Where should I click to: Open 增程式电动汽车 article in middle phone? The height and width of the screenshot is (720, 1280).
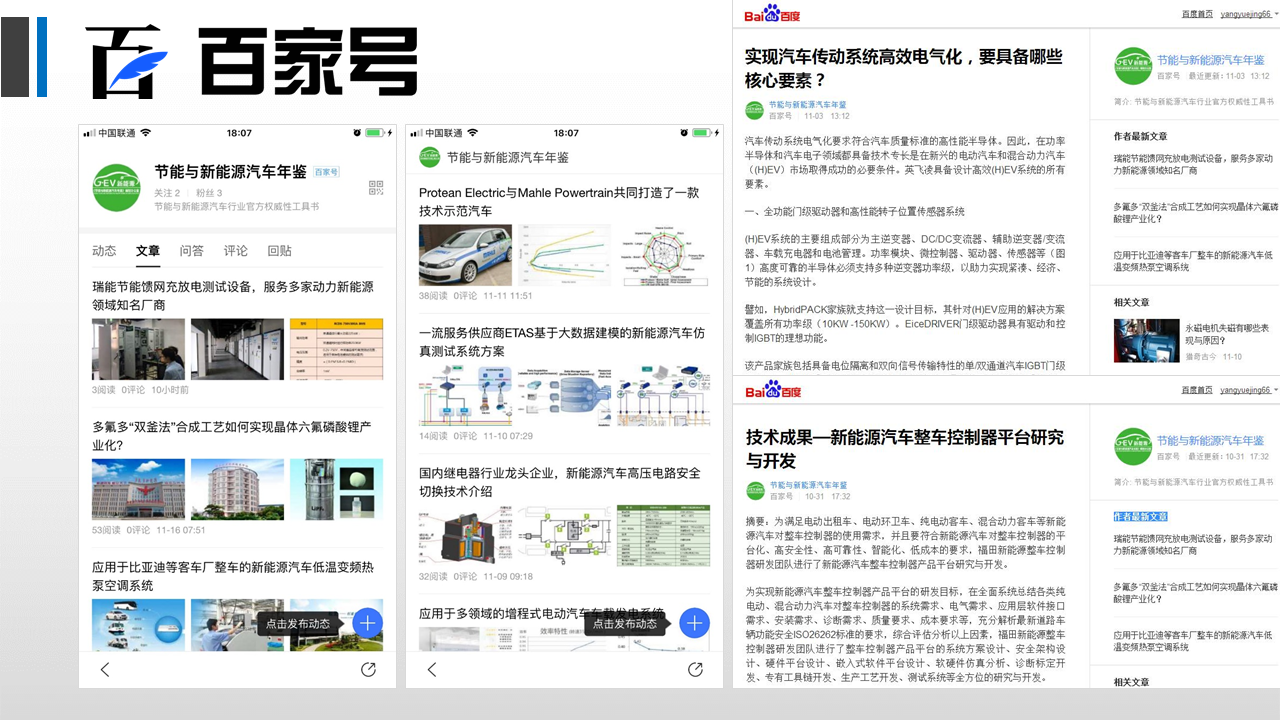pos(542,613)
